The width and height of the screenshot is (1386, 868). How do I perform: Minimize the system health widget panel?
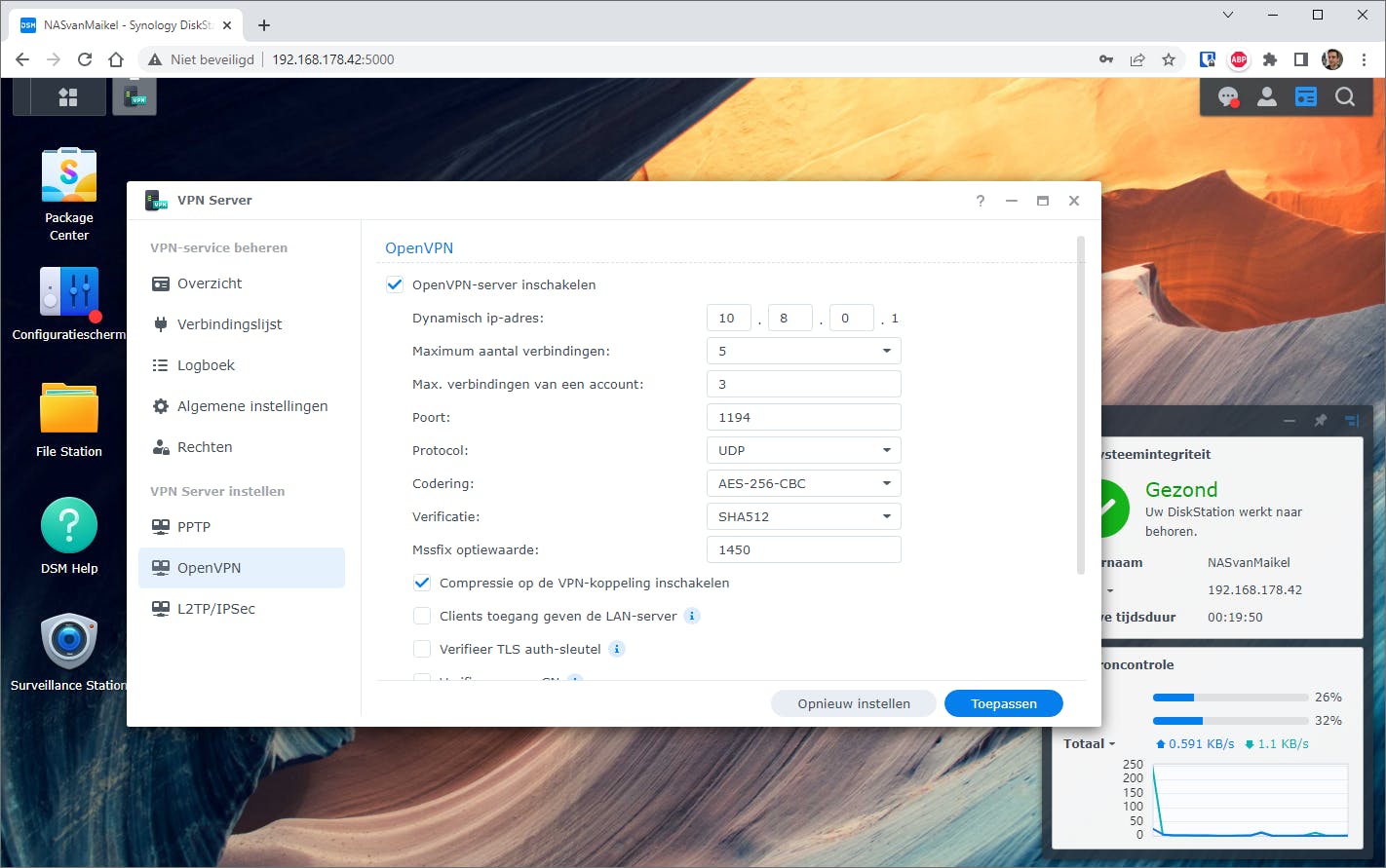(1290, 421)
